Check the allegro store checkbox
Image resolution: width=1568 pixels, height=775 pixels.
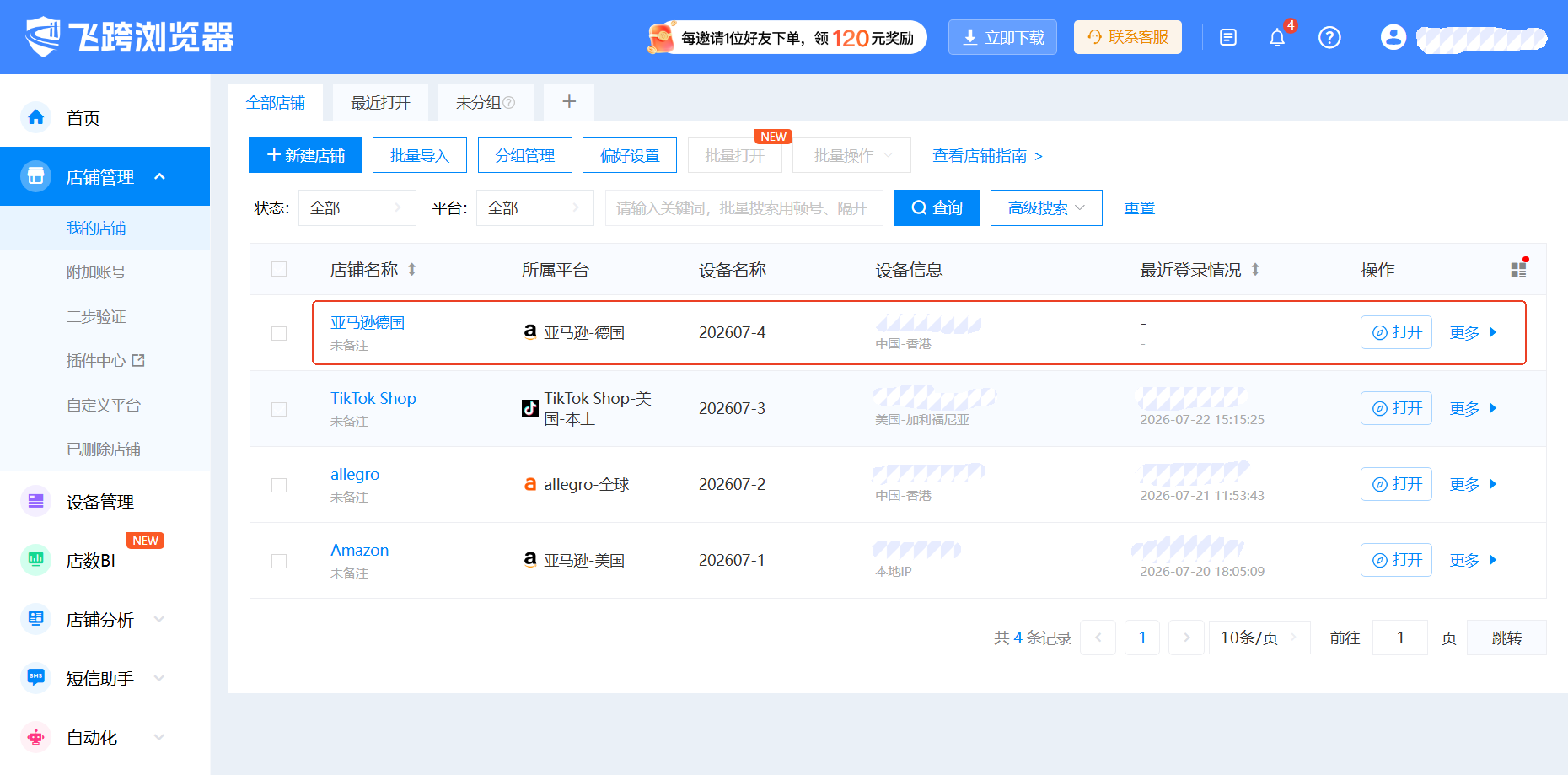279,485
